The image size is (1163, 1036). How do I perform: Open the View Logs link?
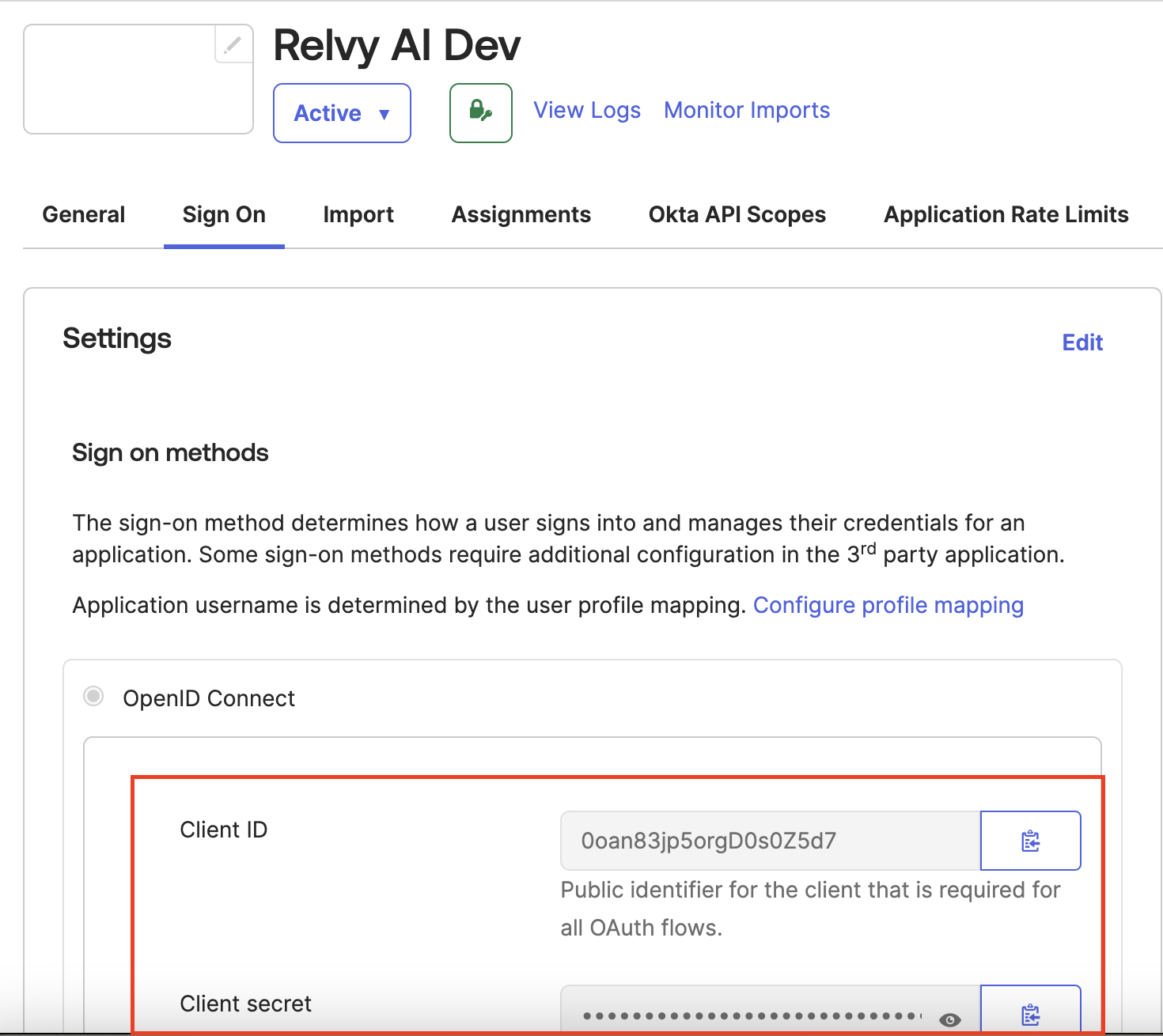(x=587, y=110)
